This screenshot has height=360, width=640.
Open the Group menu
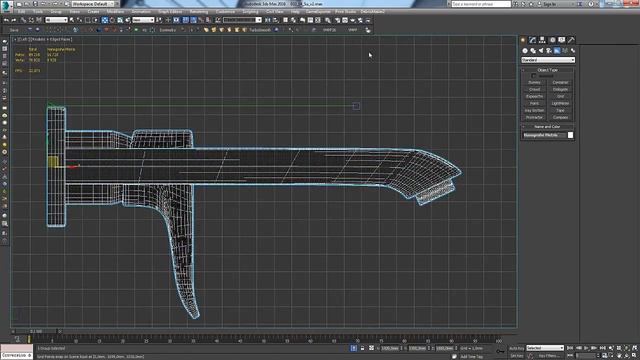pyautogui.click(x=56, y=12)
